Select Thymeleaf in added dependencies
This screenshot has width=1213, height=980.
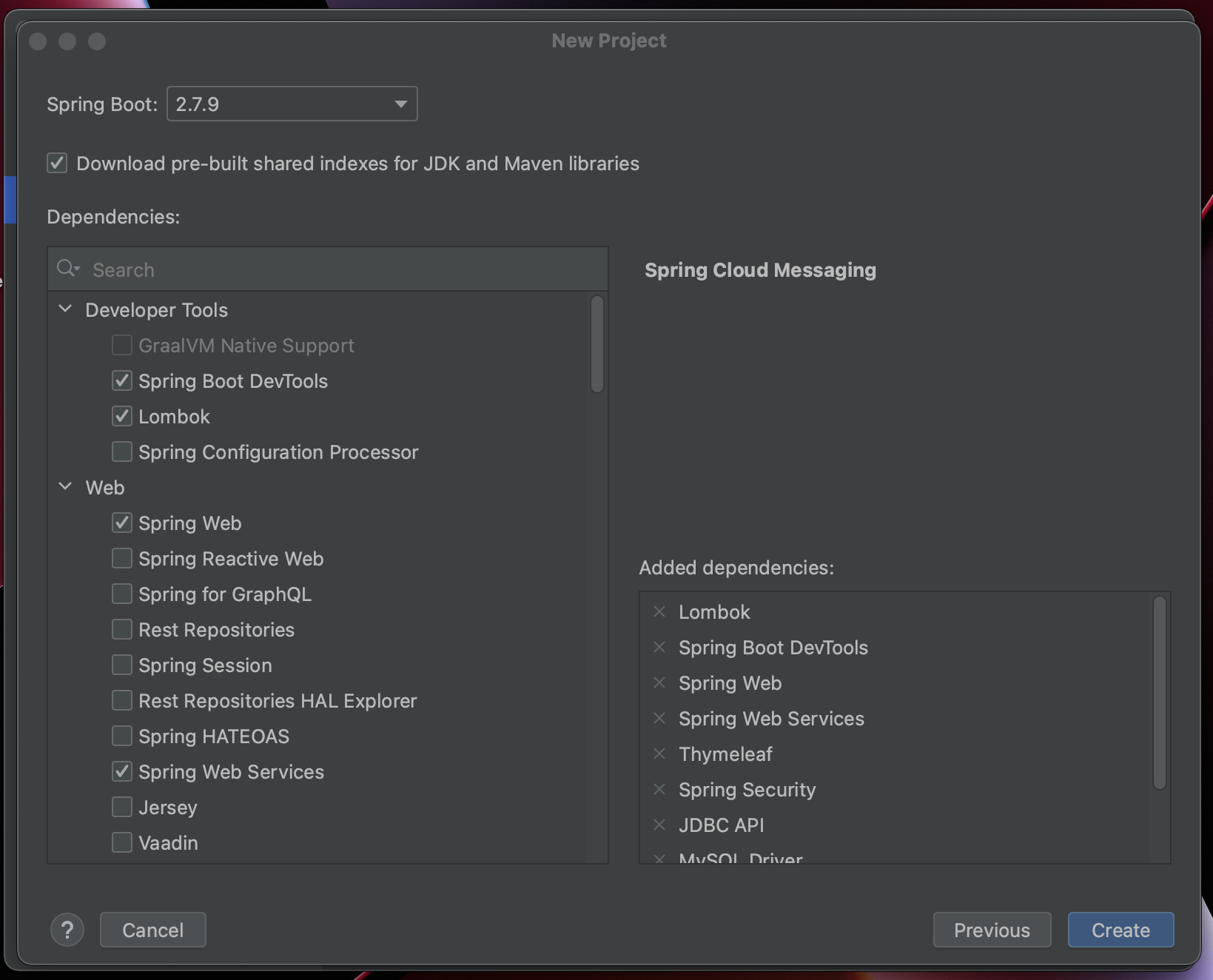click(725, 754)
